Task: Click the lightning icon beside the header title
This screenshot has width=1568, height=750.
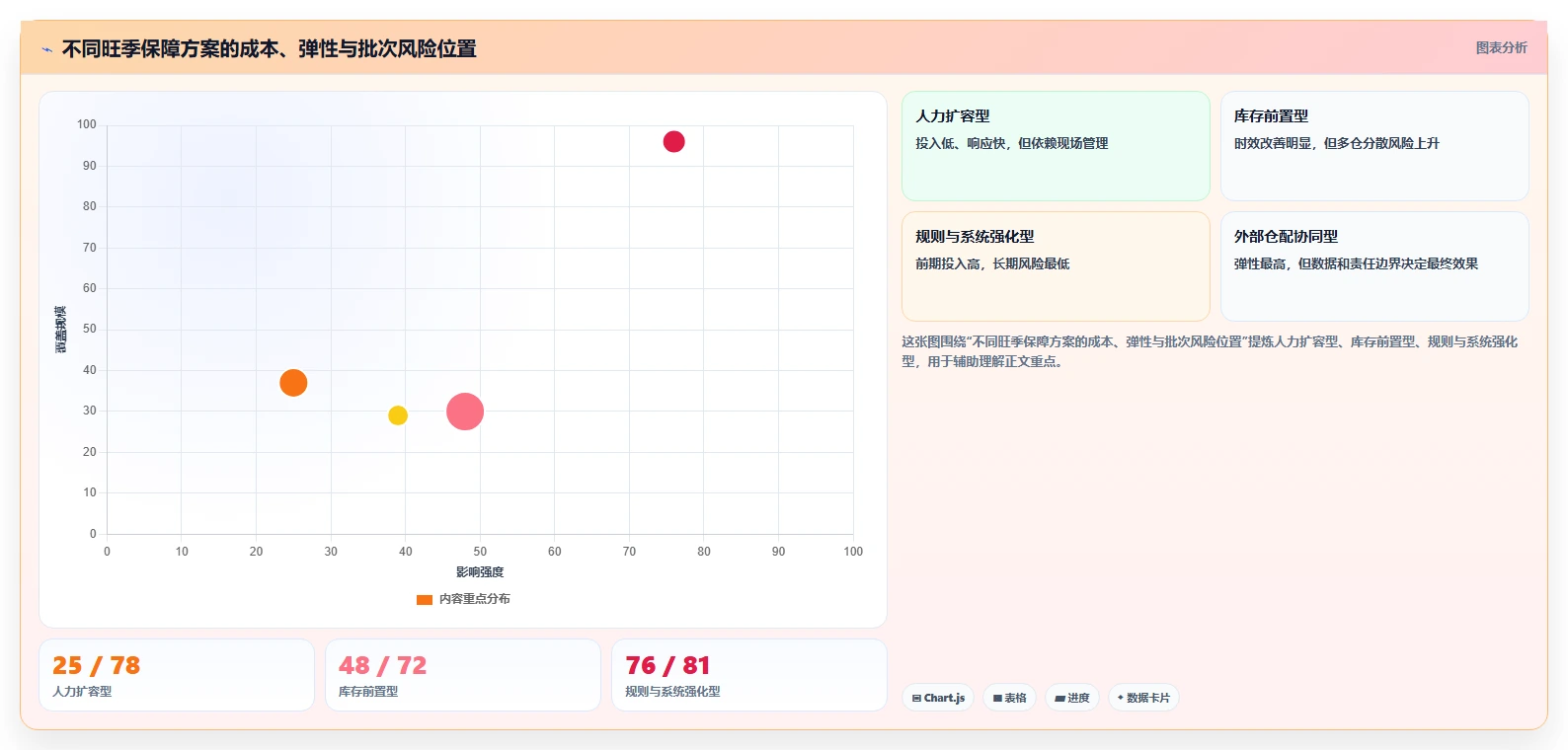Action: click(x=46, y=49)
